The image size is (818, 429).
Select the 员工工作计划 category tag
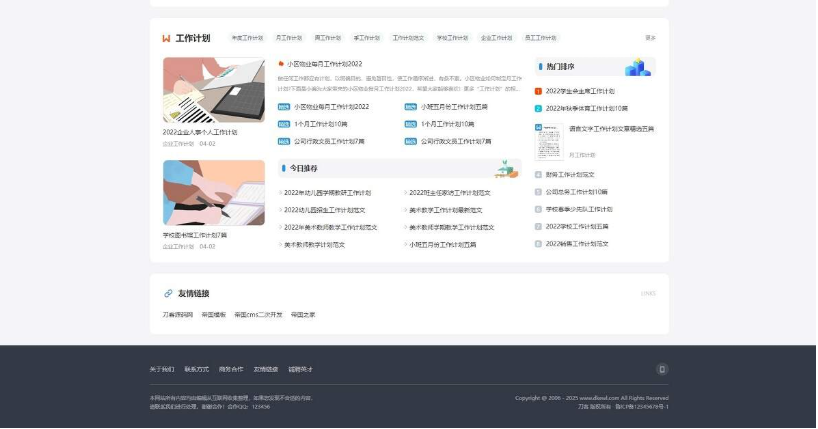click(x=540, y=38)
